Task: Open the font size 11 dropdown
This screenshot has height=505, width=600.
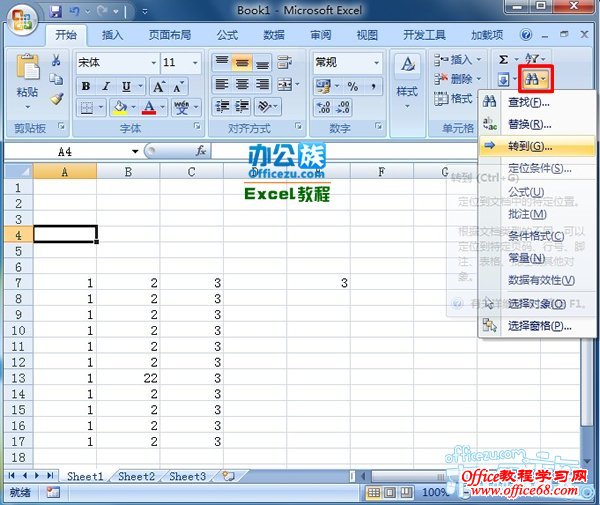Action: (195, 63)
